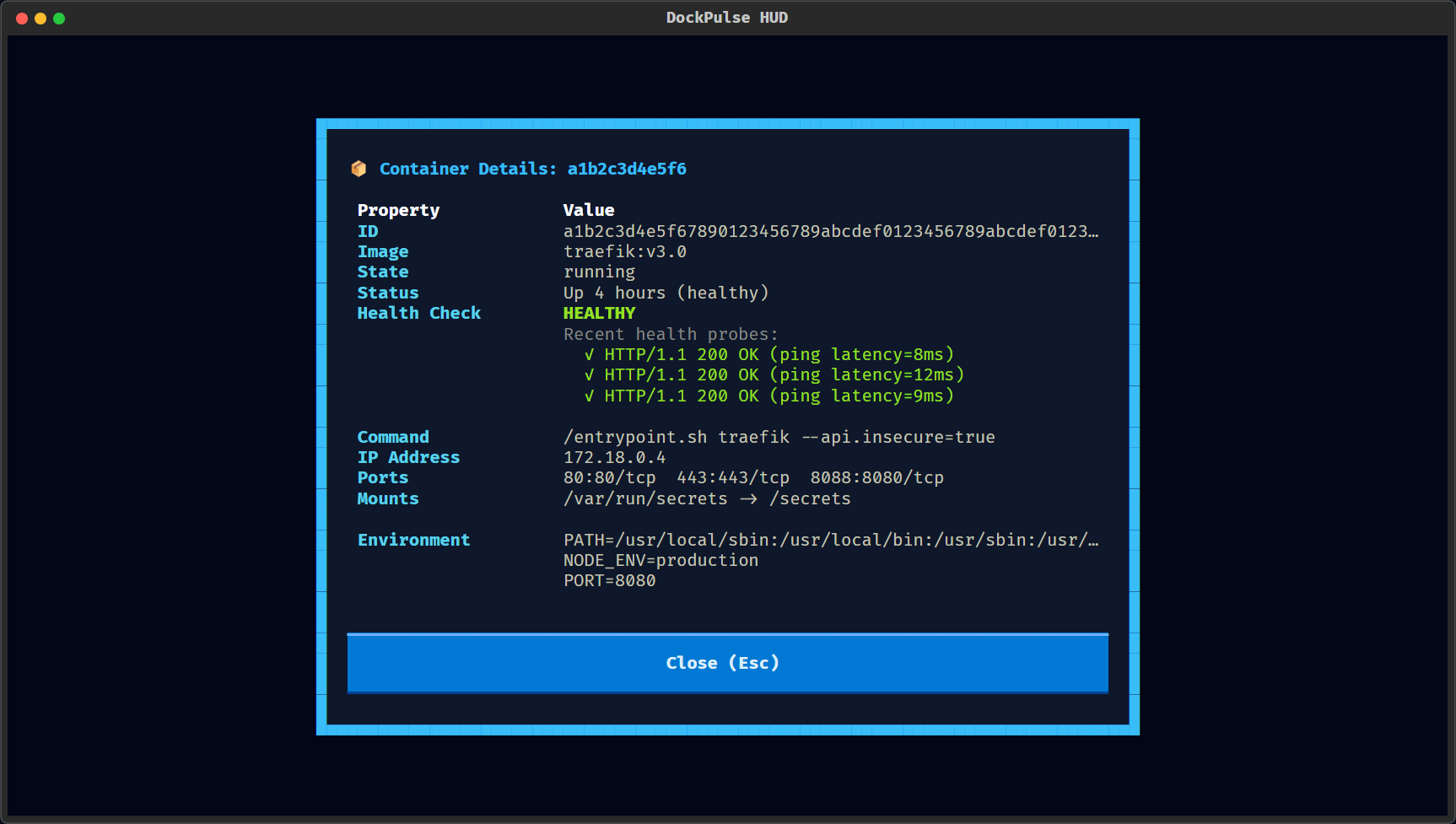Click the Value column header

589,210
